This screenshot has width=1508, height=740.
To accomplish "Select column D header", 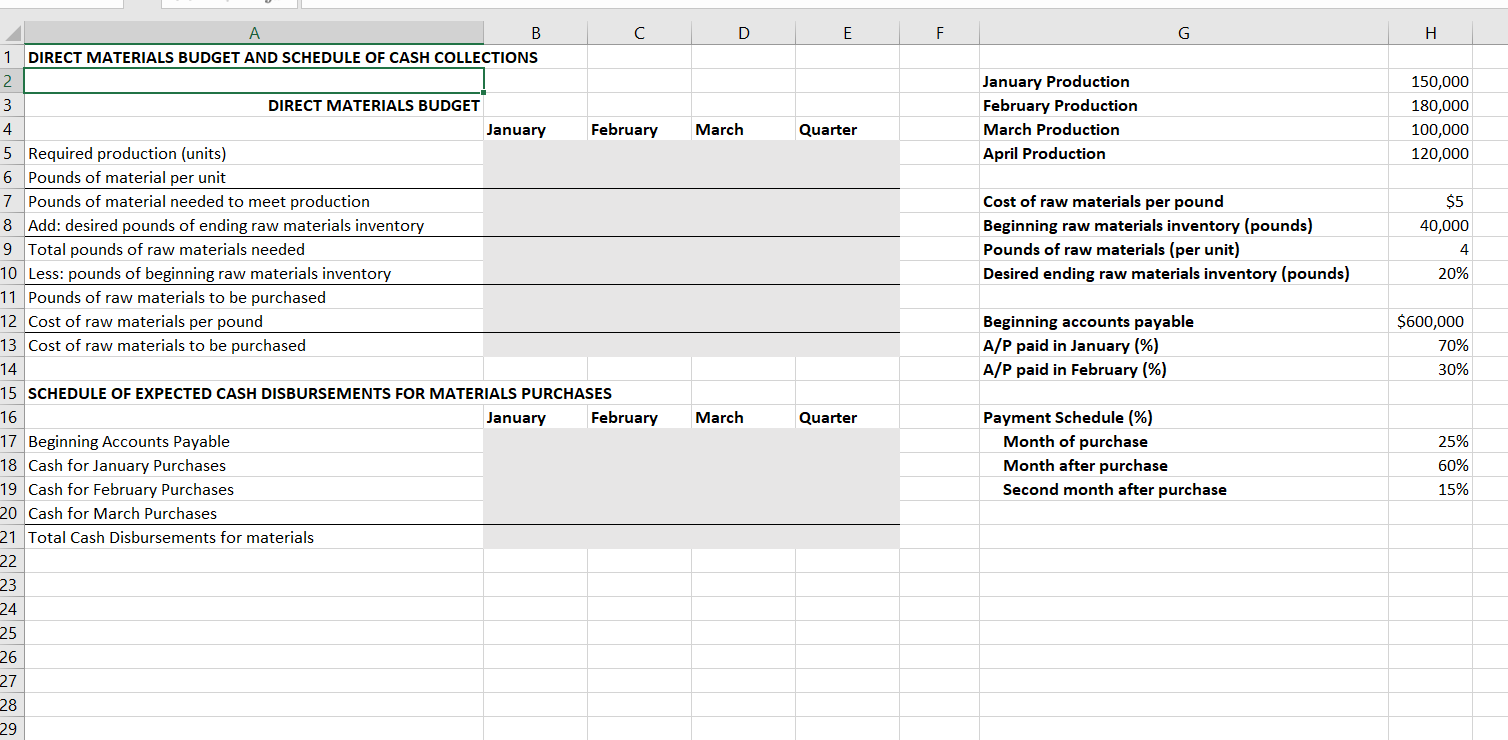I will [x=744, y=33].
